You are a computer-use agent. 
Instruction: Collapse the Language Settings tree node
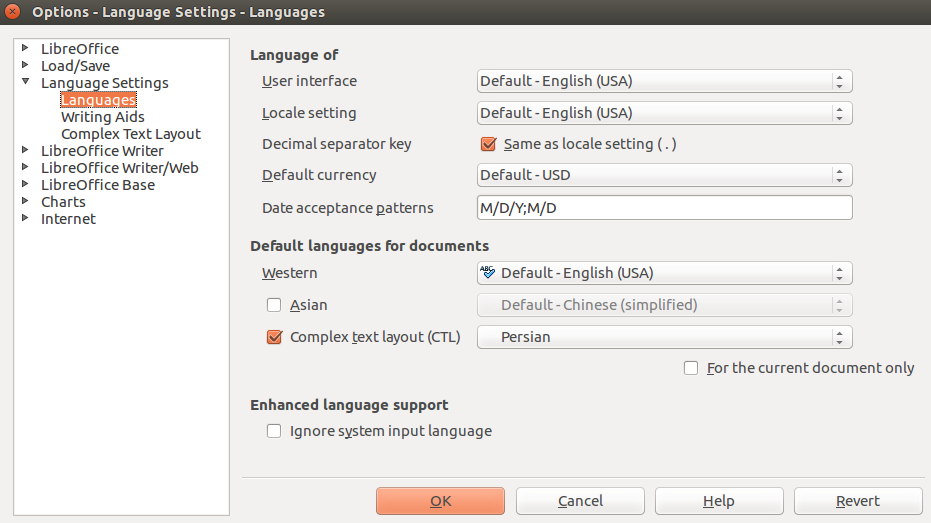[x=25, y=81]
